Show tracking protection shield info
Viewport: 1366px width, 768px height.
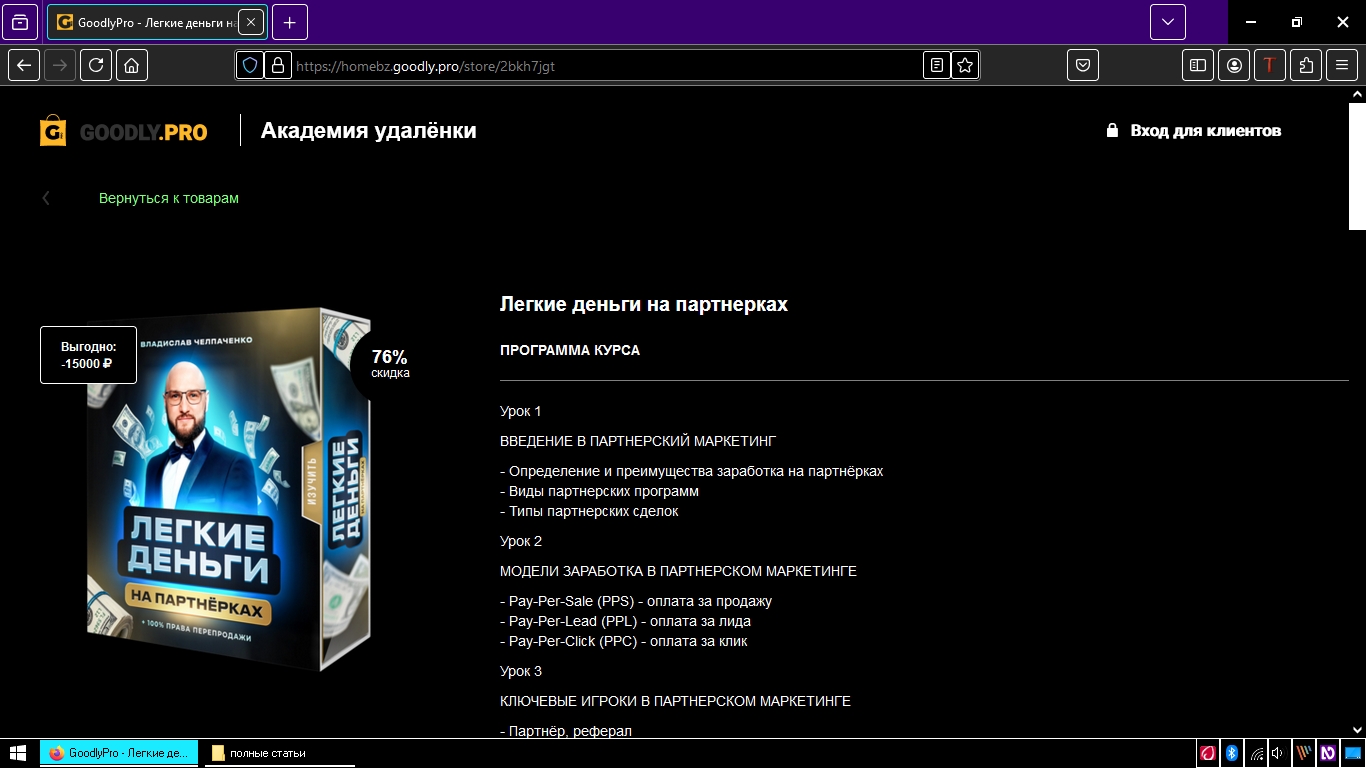point(250,65)
